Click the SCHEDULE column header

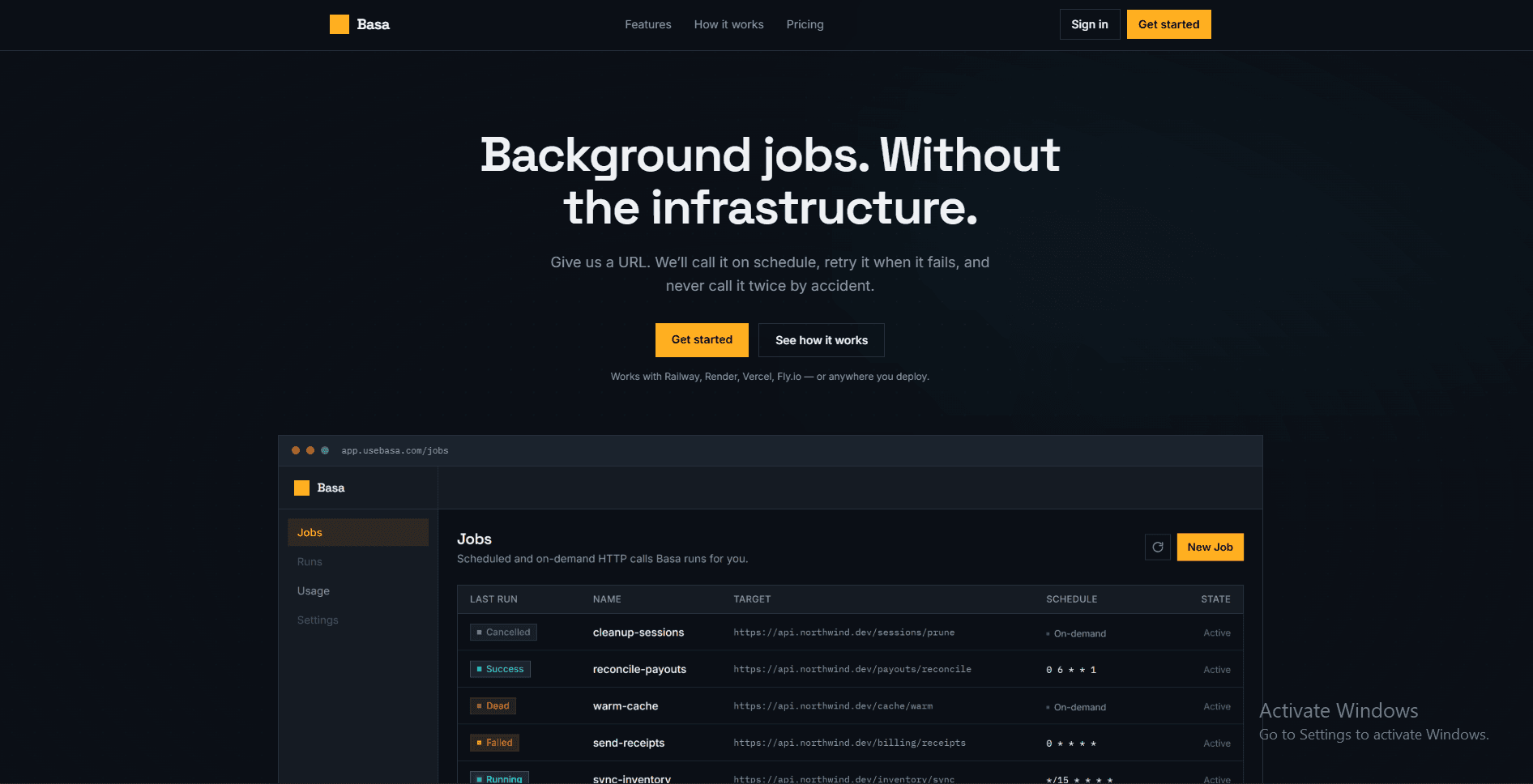pyautogui.click(x=1072, y=599)
